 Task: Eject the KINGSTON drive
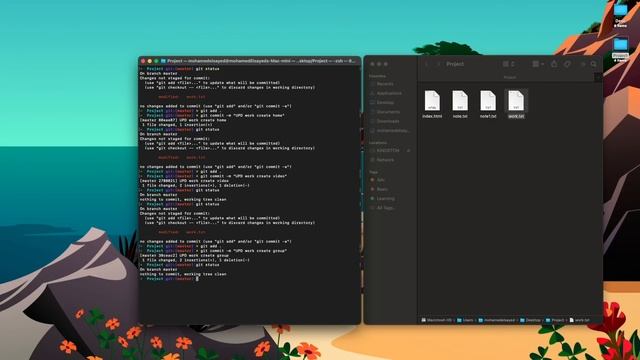tap(408, 150)
